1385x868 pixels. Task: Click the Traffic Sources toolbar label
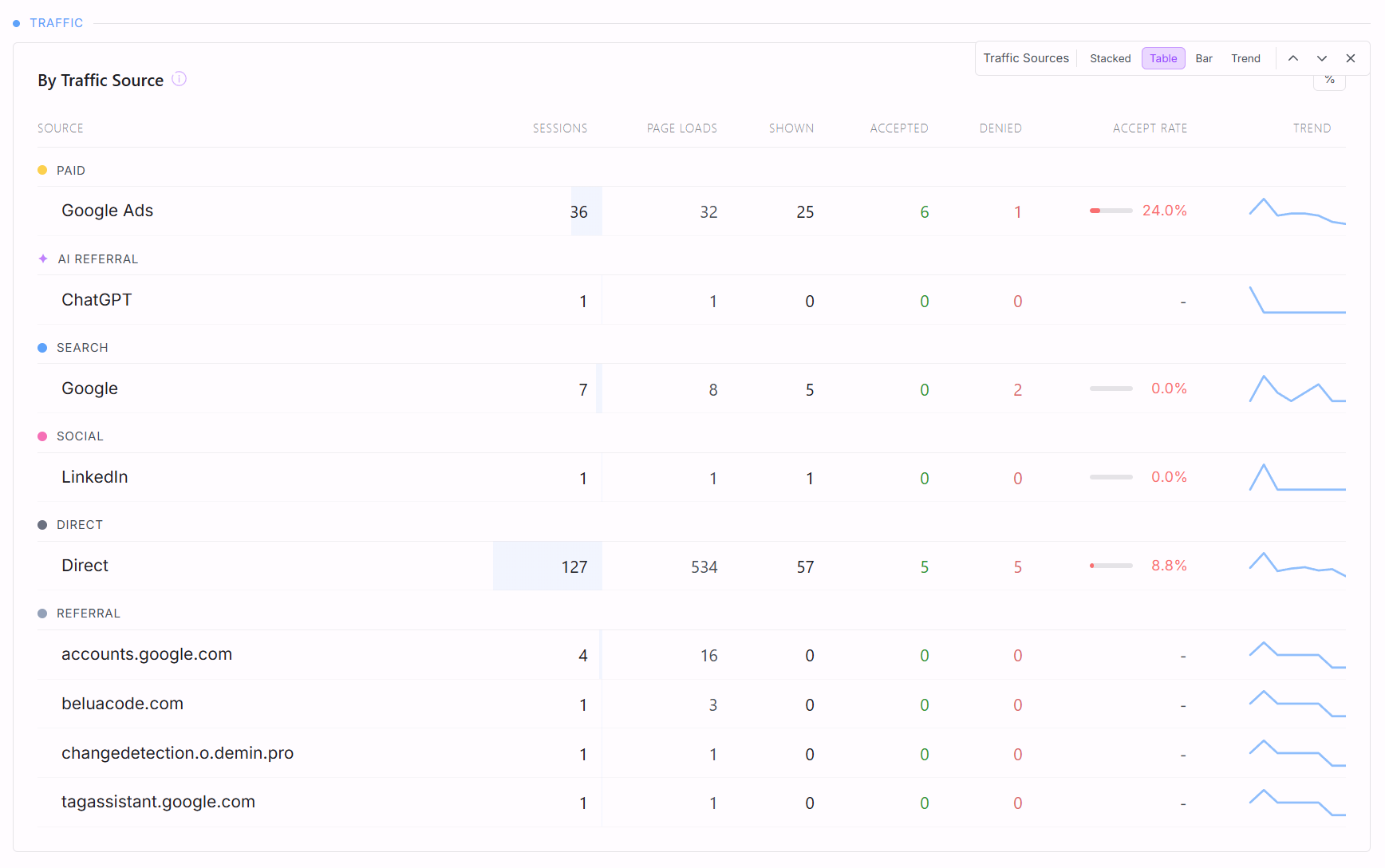[x=1026, y=58]
